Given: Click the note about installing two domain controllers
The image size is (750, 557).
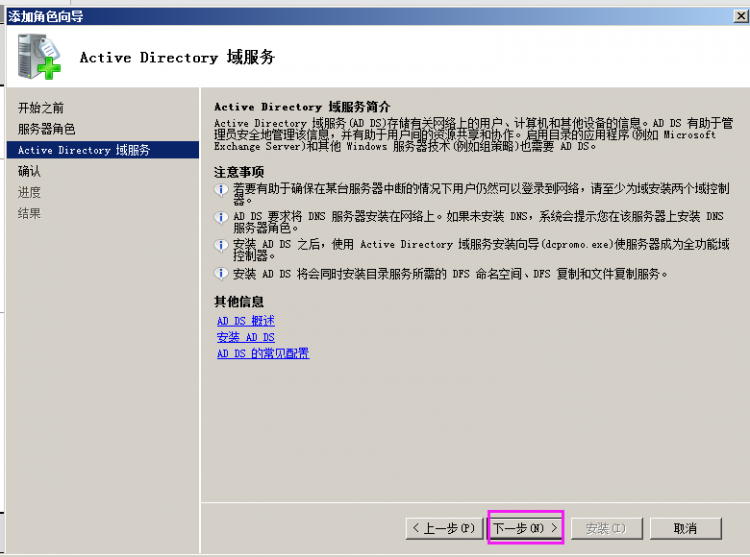Looking at the screenshot, I should [x=481, y=194].
